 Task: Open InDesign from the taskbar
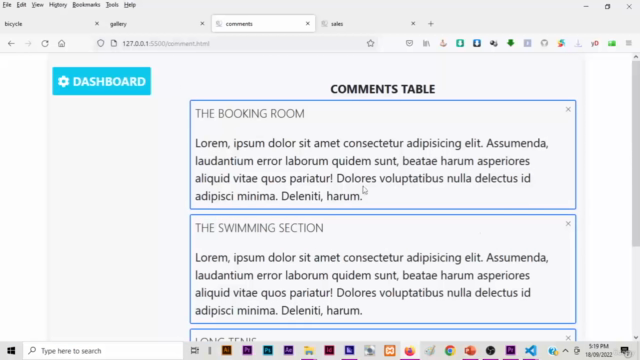click(329, 350)
